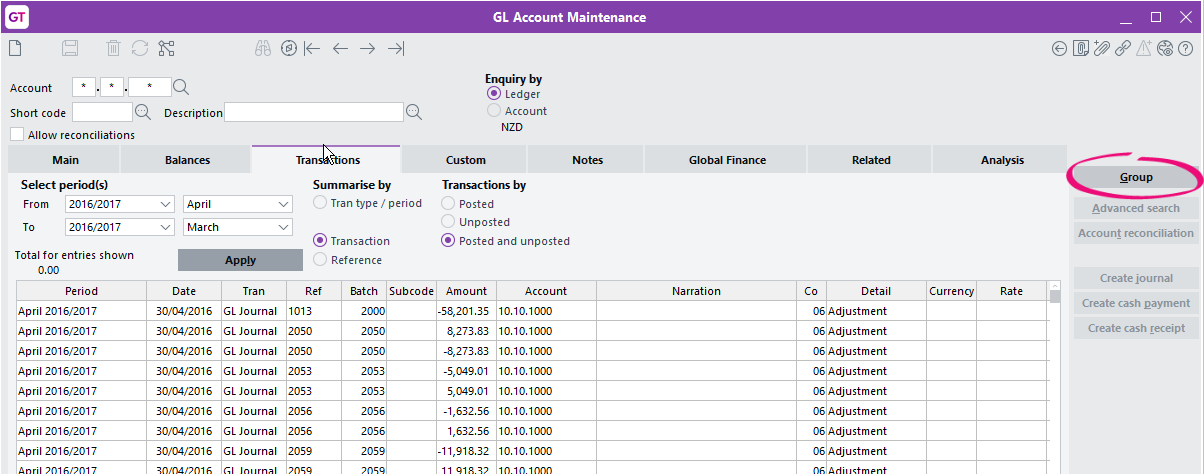
Task: Open the chain link icon
Action: click(x=1123, y=48)
